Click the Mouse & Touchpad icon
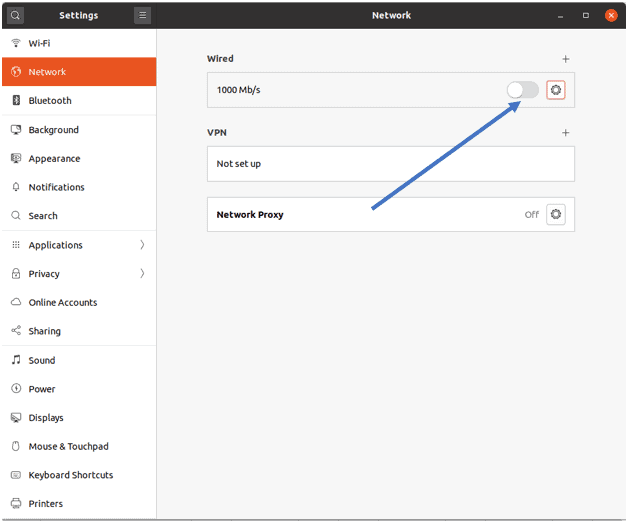630x521 pixels. tap(16, 446)
